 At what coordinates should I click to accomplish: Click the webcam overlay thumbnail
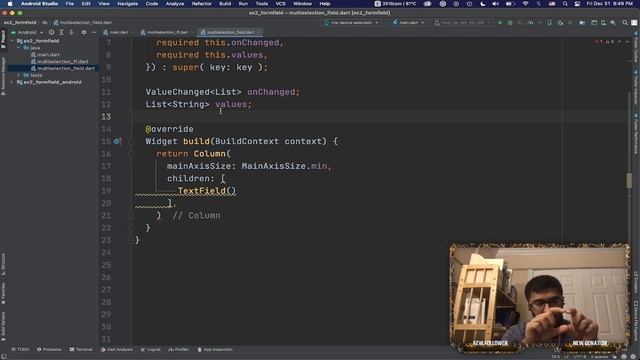[540, 297]
